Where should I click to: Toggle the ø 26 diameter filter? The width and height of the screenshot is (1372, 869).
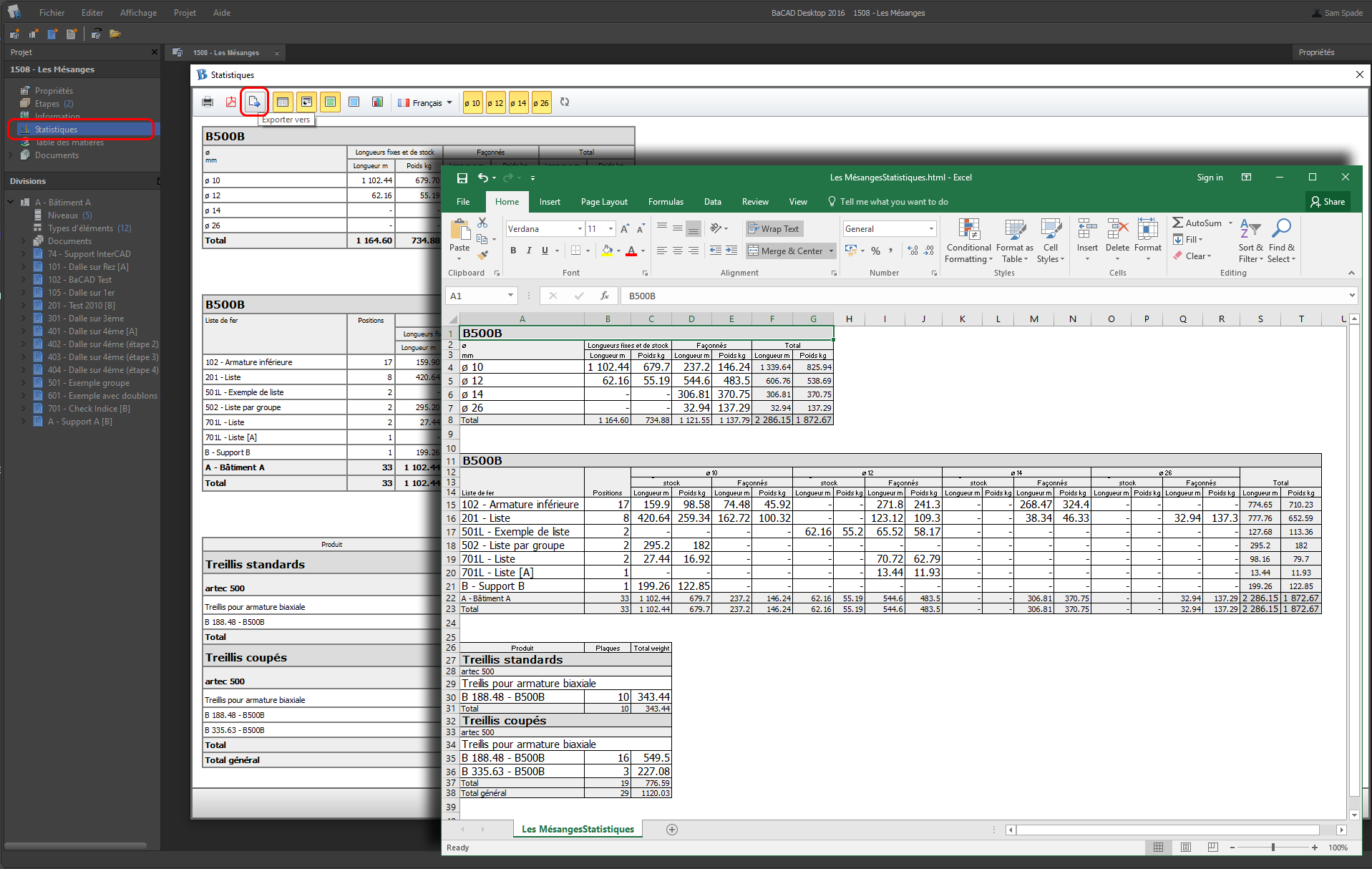point(542,103)
